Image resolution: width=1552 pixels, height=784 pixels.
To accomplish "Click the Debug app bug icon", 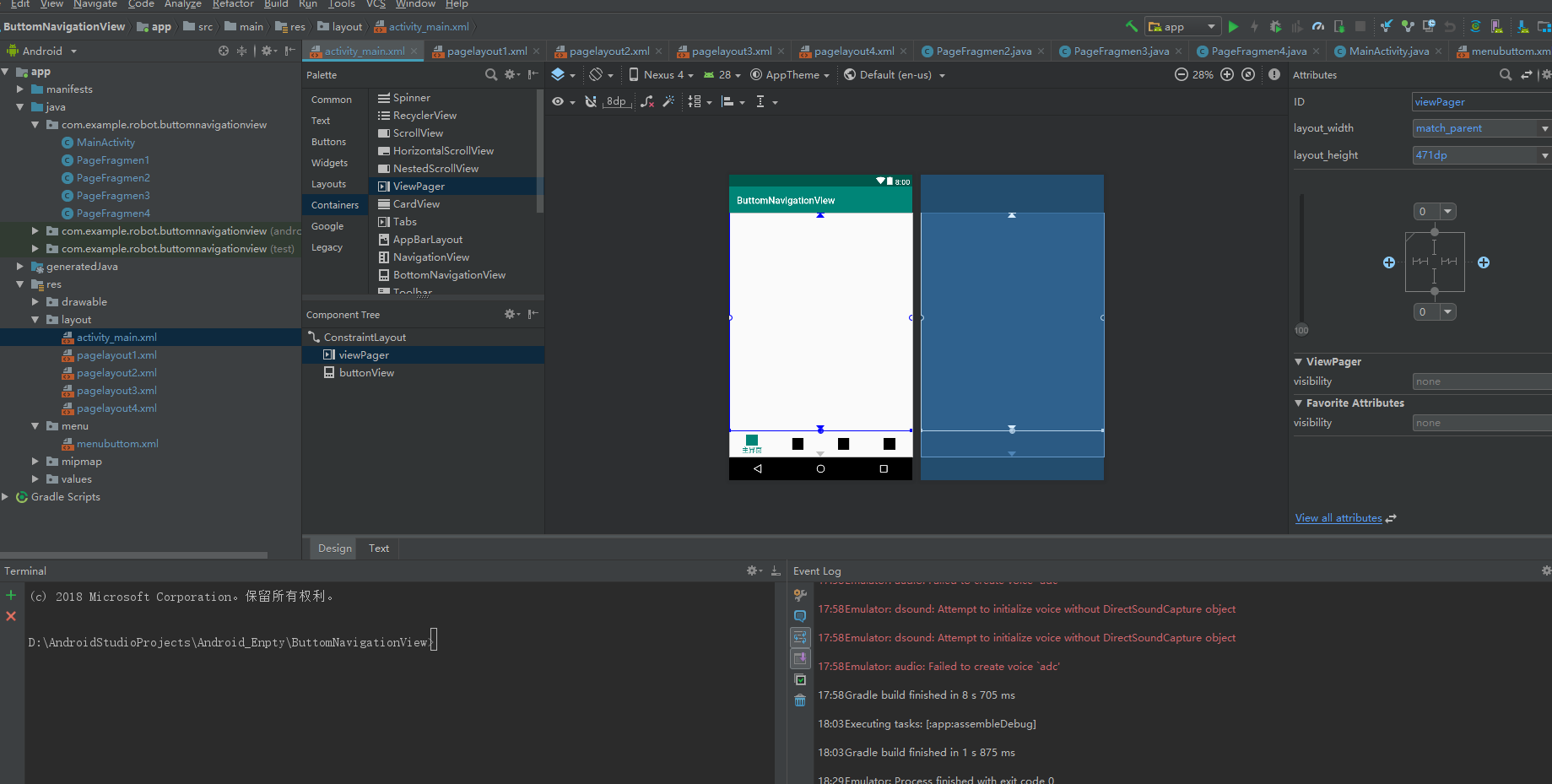I will (1275, 27).
